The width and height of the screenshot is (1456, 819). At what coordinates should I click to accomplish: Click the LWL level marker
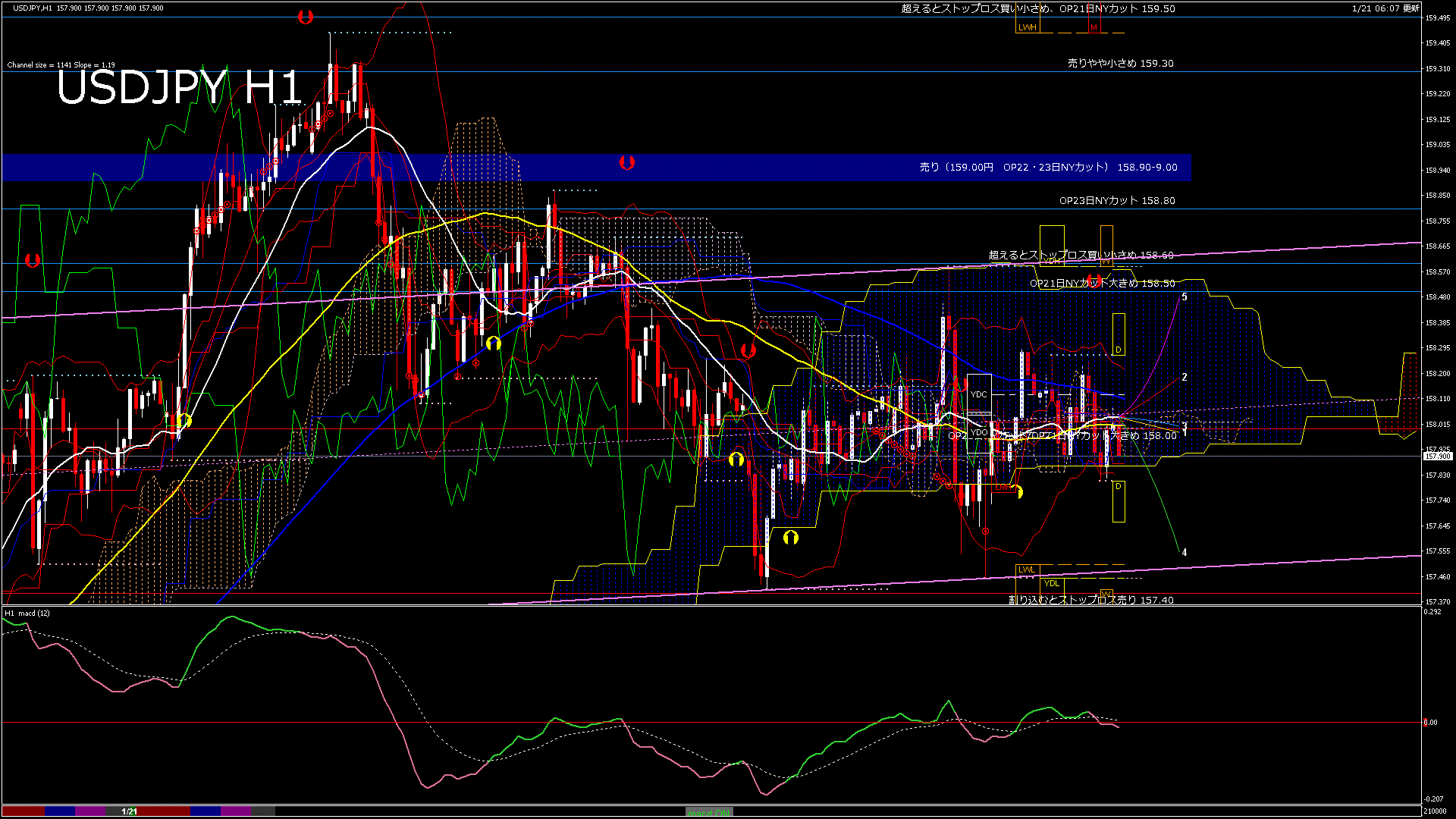[x=1026, y=570]
